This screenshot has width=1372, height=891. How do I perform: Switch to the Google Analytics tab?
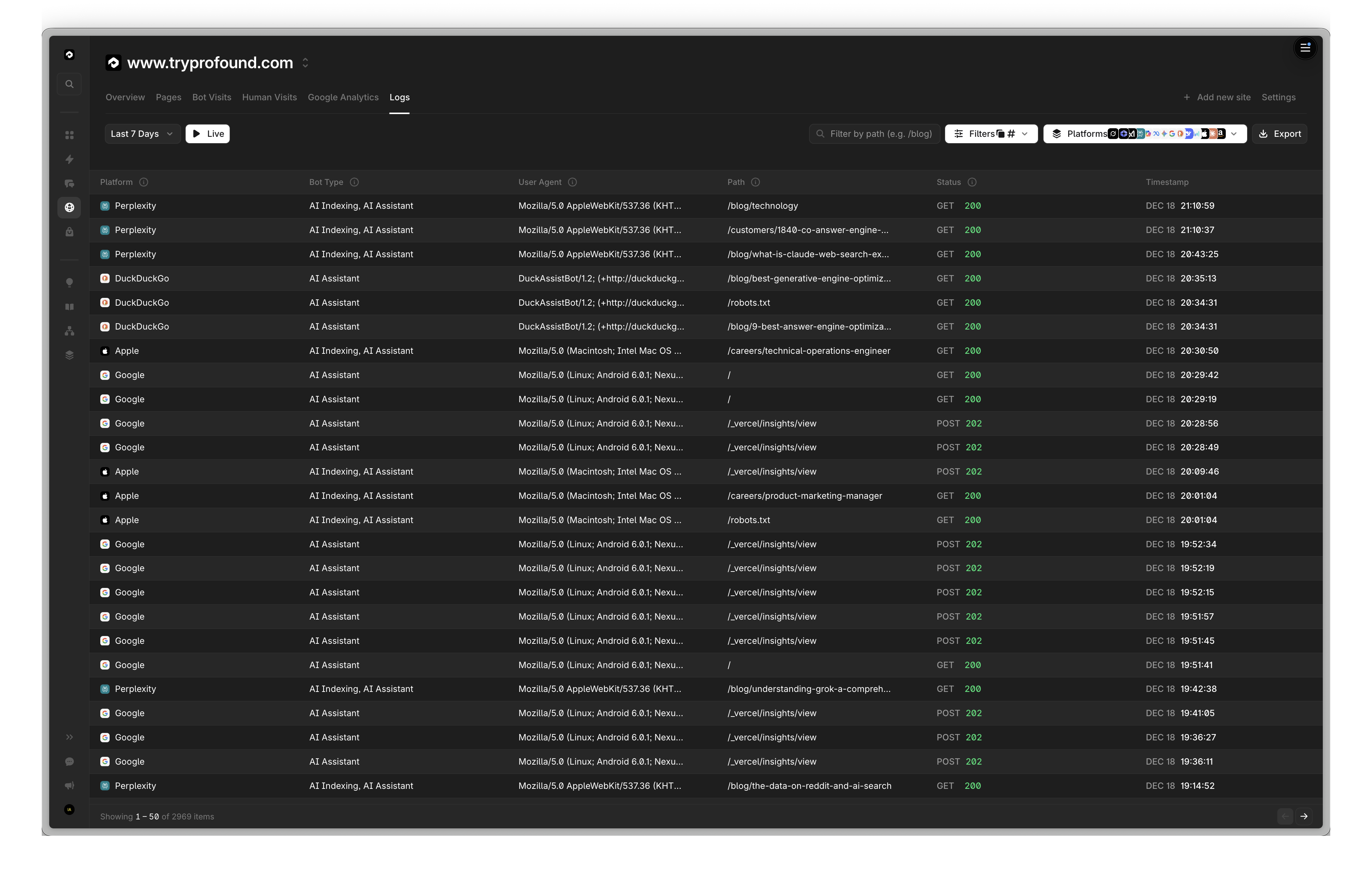tap(343, 97)
